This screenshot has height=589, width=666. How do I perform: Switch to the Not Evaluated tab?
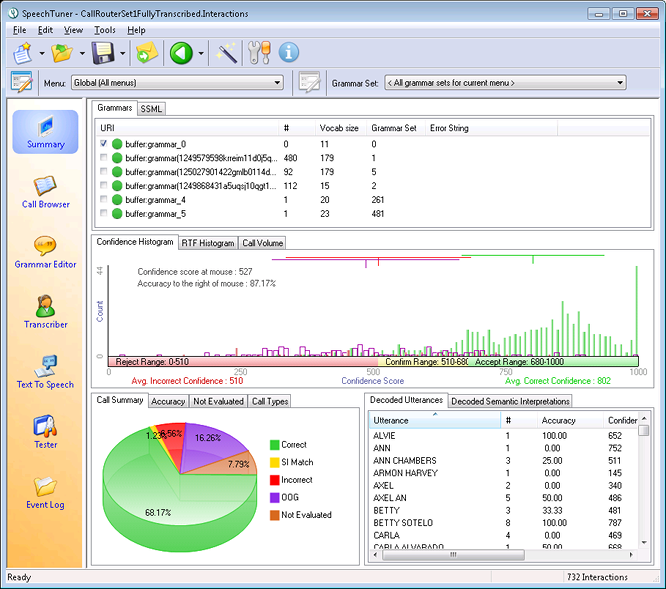click(x=218, y=401)
